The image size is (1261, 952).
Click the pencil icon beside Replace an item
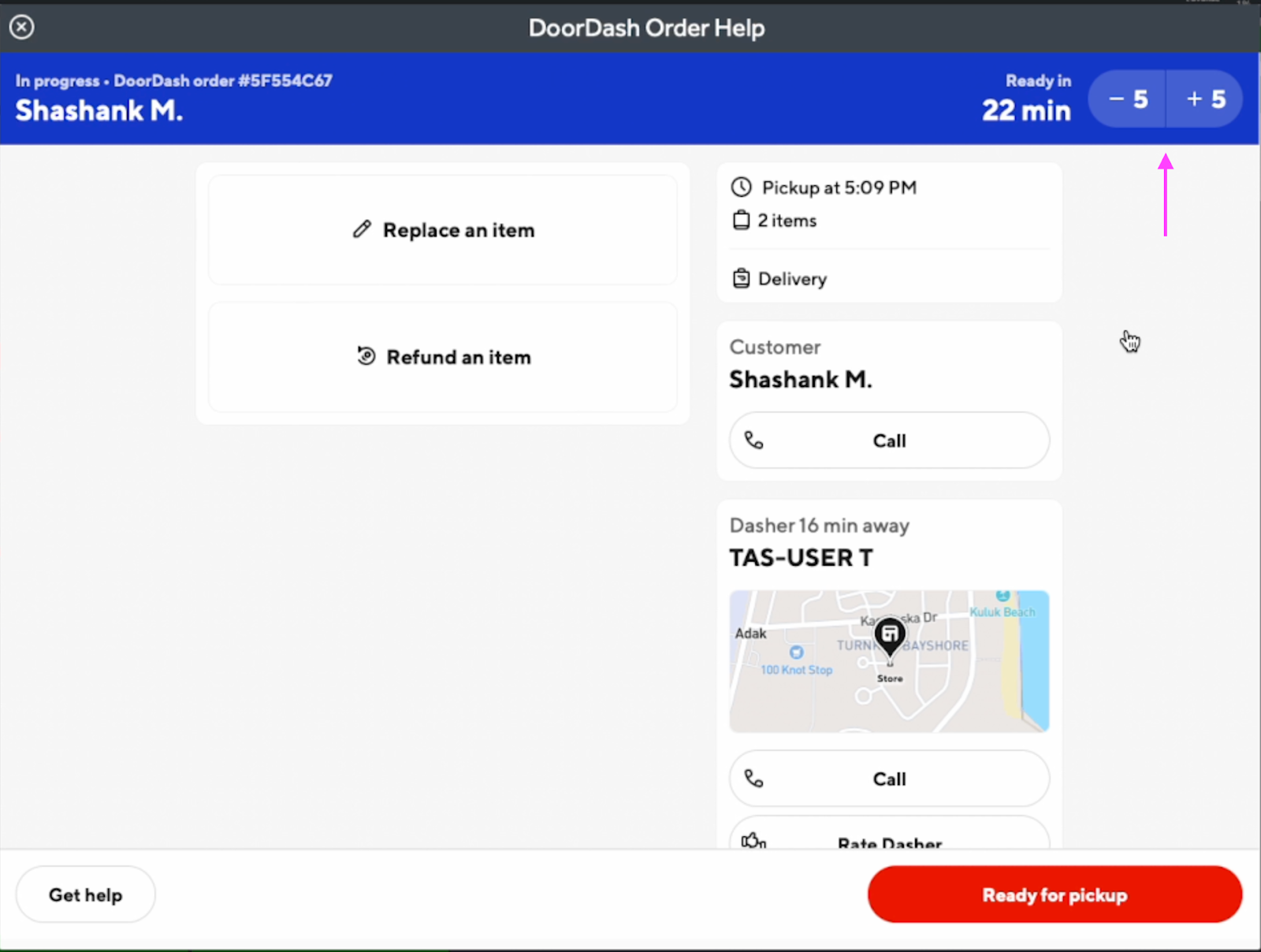[362, 229]
